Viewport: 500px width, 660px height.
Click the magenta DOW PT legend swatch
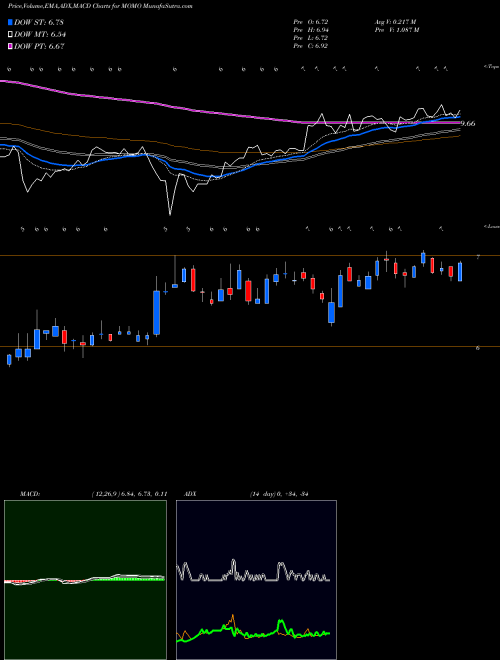pyautogui.click(x=10, y=46)
